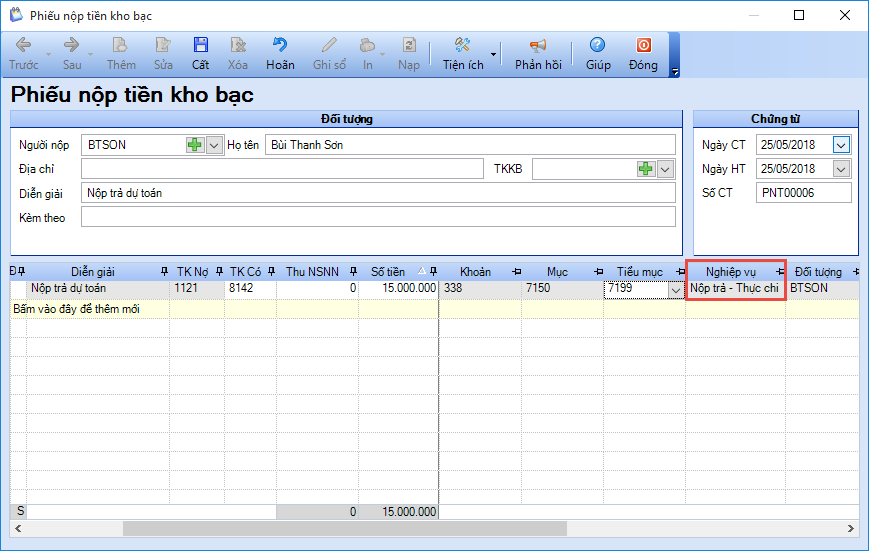
Task: Click the horizontal scrollbar thumb
Action: point(345,528)
